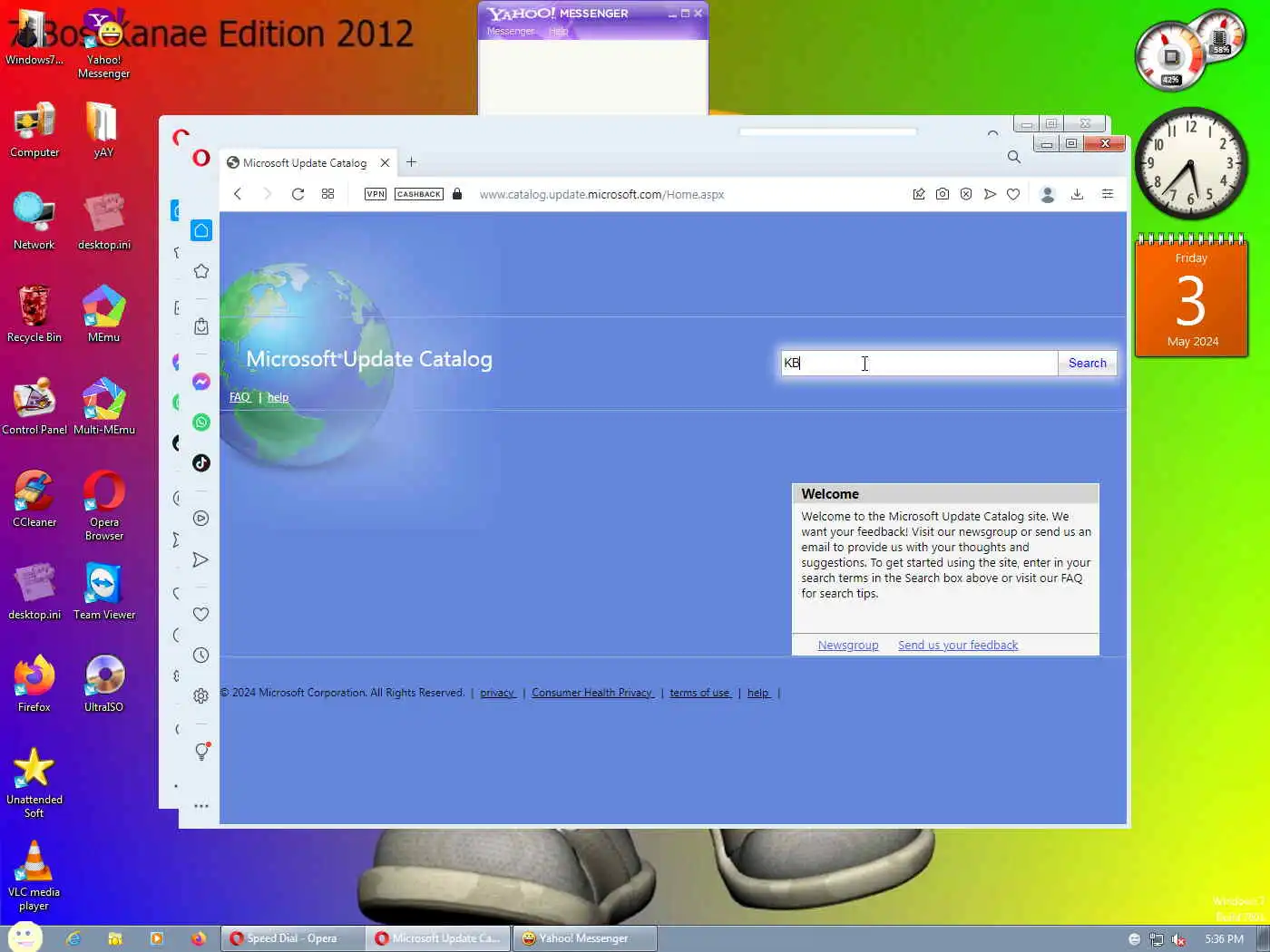Open Bookmarks star in Opera sidebar
This screenshot has height=952, width=1270.
click(x=201, y=271)
